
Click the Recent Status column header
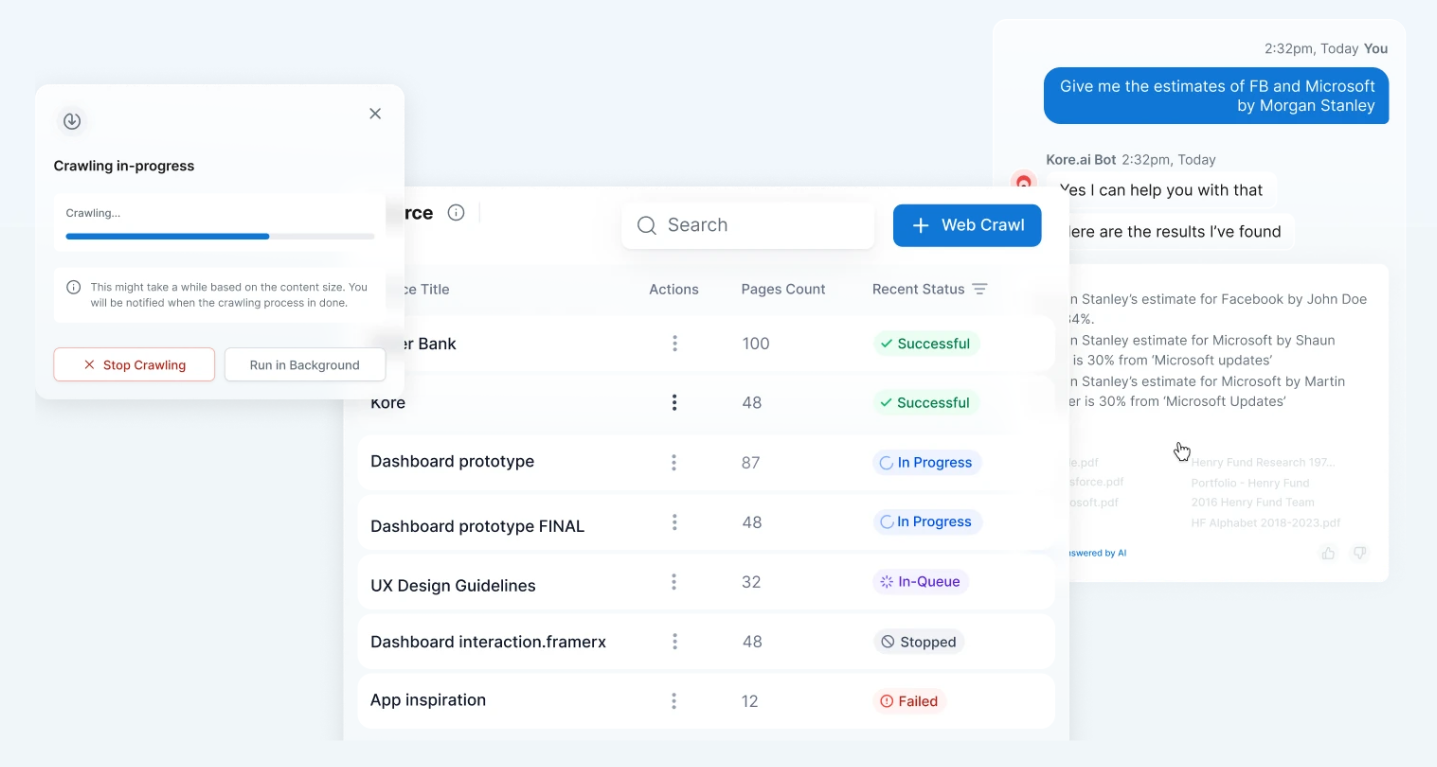pyautogui.click(x=918, y=289)
